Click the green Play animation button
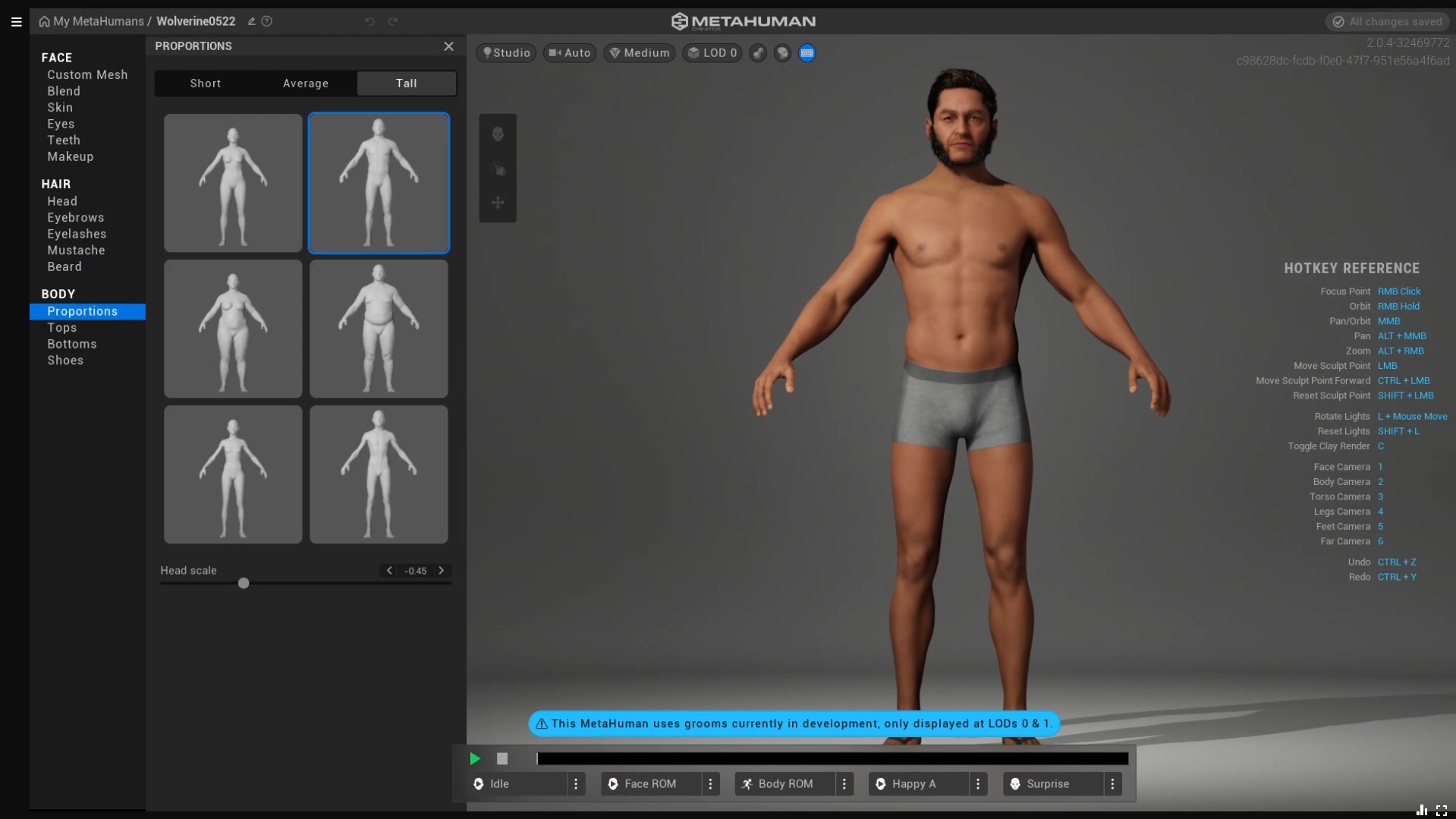 [475, 758]
